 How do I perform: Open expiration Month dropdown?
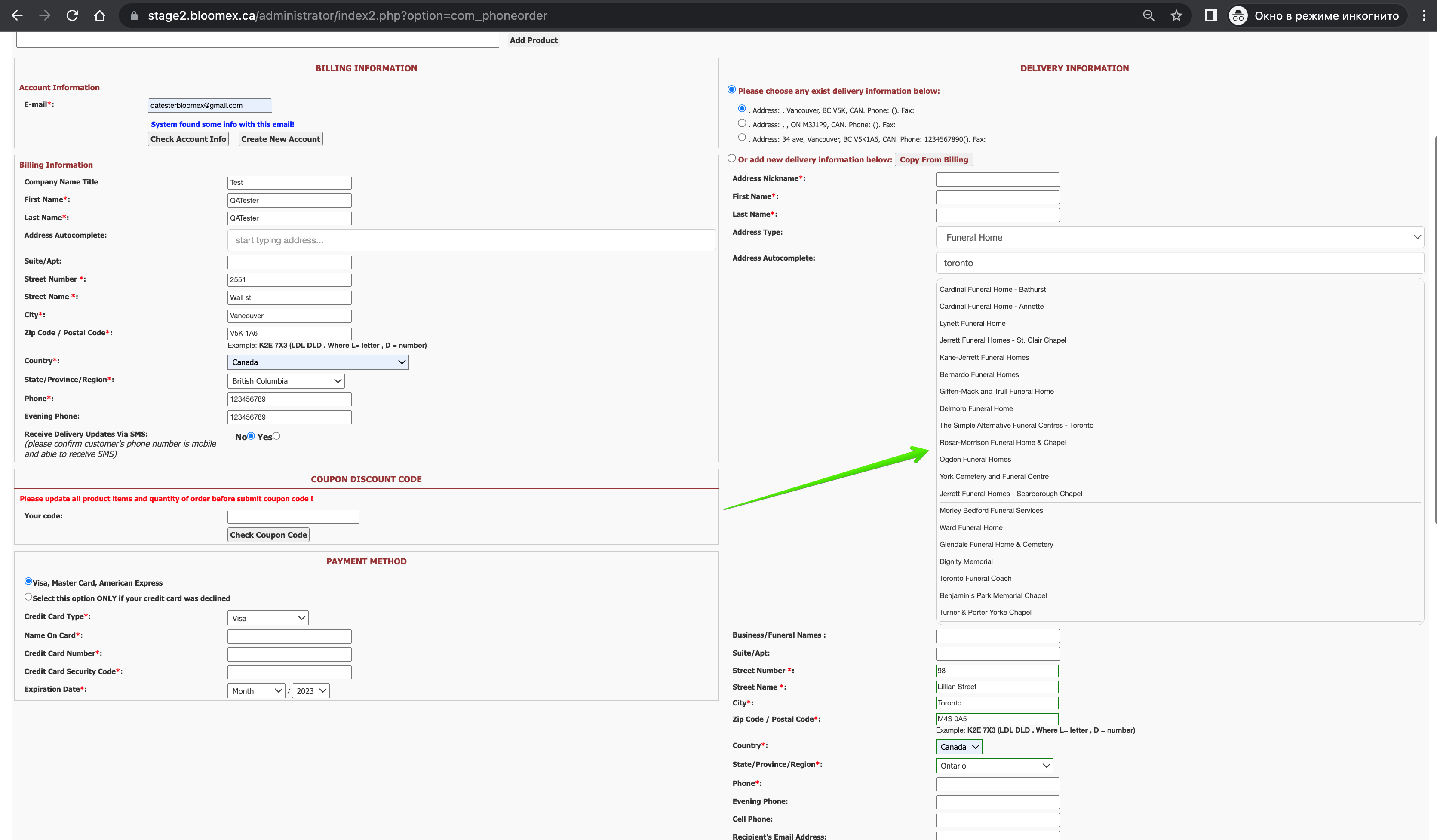click(x=256, y=690)
